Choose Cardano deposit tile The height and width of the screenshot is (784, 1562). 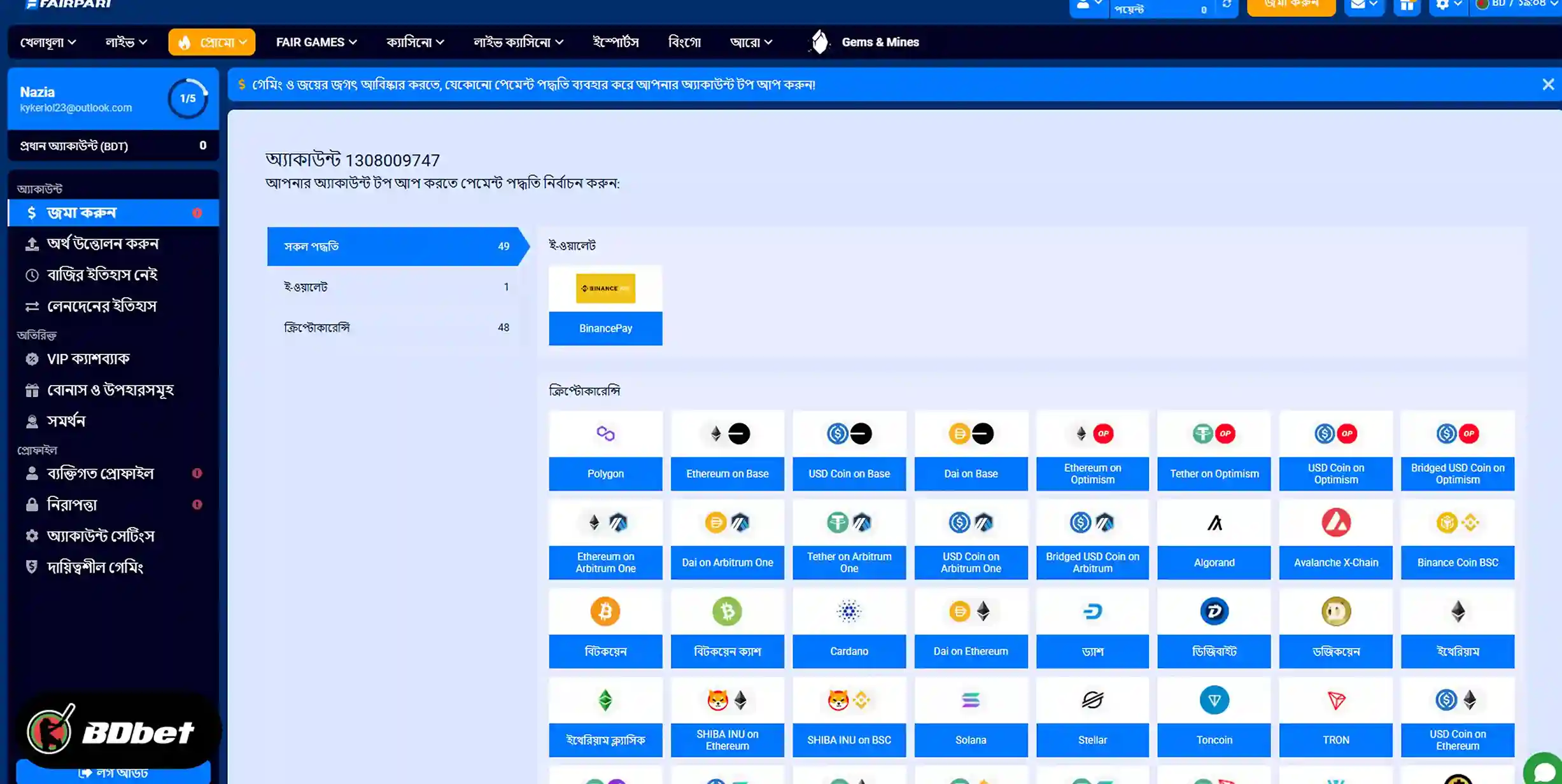click(849, 628)
